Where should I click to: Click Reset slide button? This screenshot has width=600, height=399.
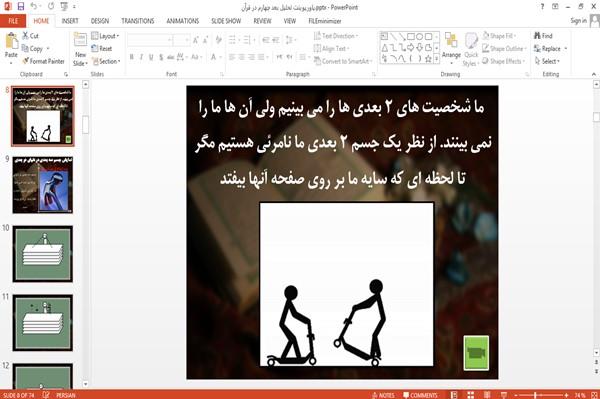point(102,49)
